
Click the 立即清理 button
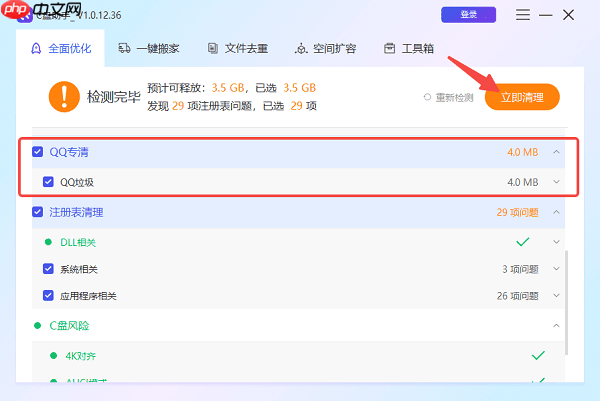click(522, 97)
